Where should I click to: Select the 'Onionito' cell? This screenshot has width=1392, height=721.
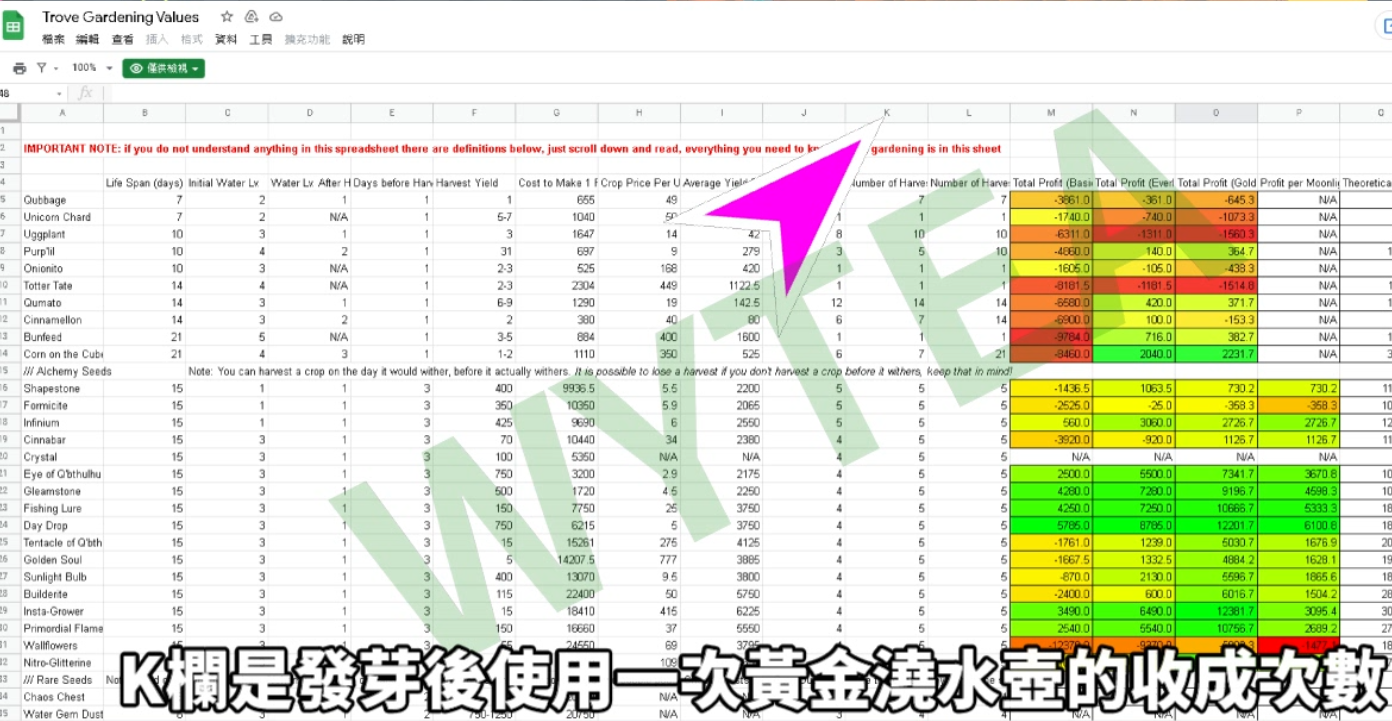[x=62, y=268]
